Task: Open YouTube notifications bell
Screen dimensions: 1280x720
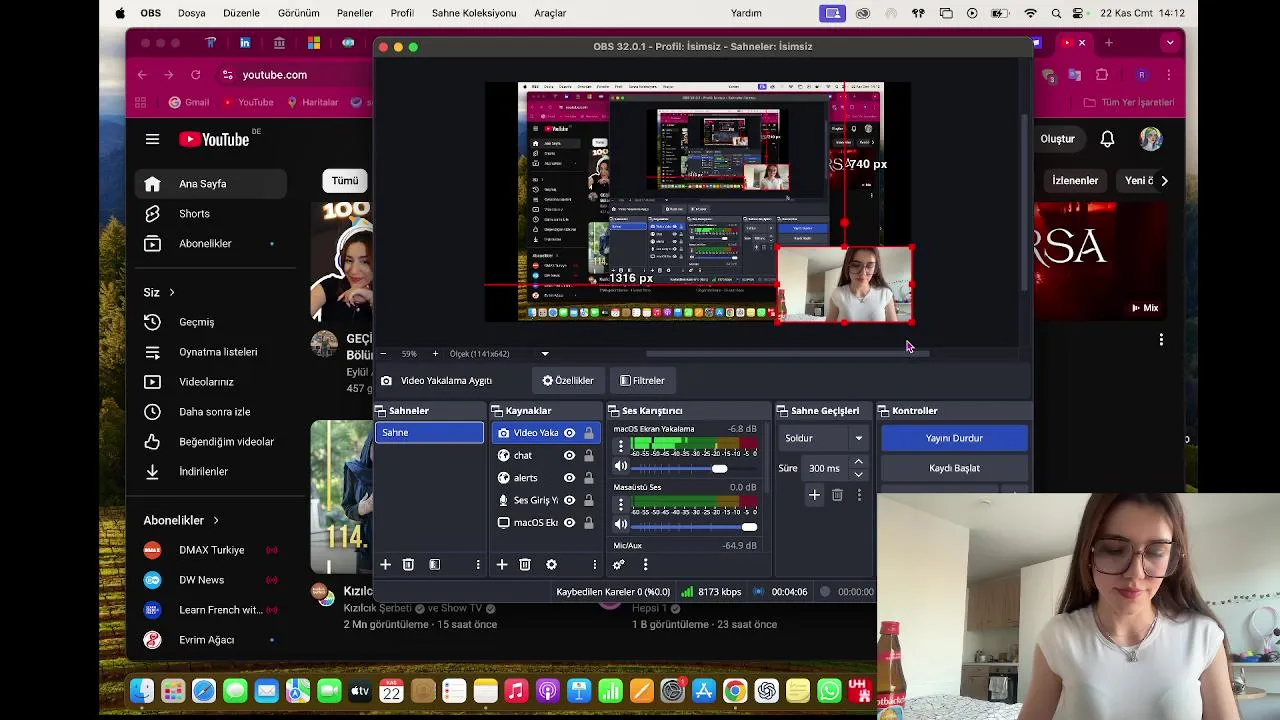Action: pos(1107,139)
